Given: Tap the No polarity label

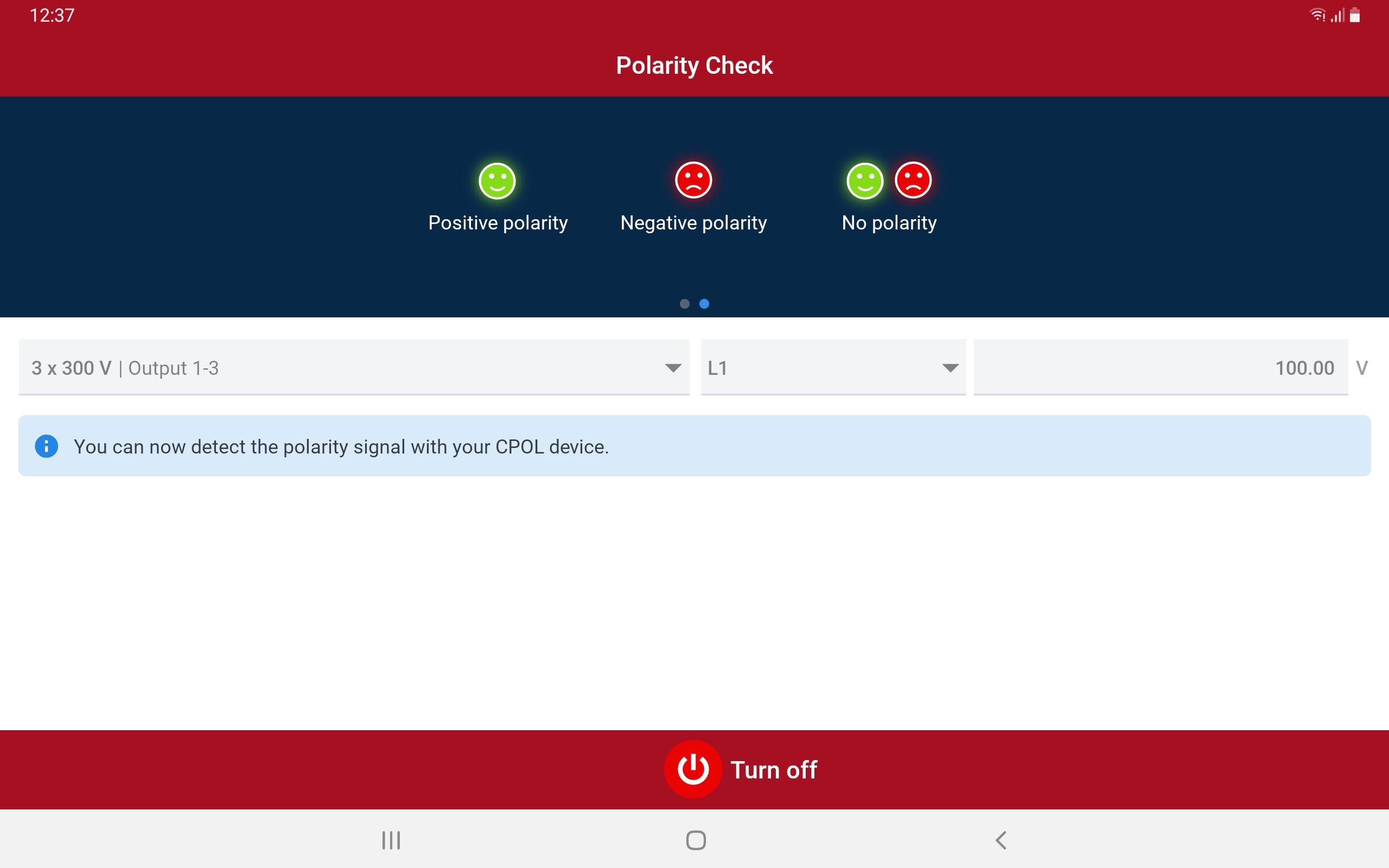Looking at the screenshot, I should pyautogui.click(x=889, y=223).
